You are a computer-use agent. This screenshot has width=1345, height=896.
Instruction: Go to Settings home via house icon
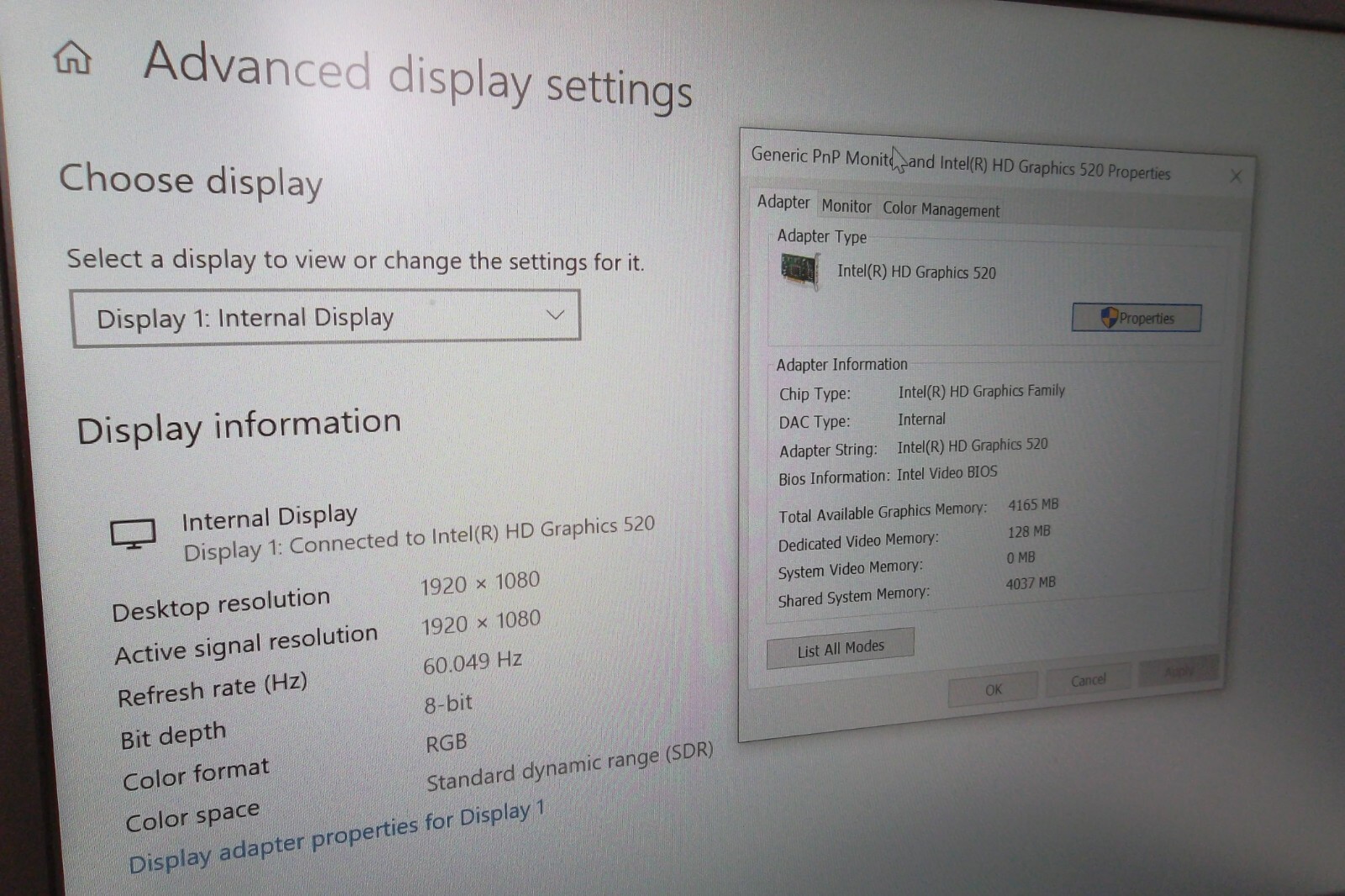coord(72,57)
